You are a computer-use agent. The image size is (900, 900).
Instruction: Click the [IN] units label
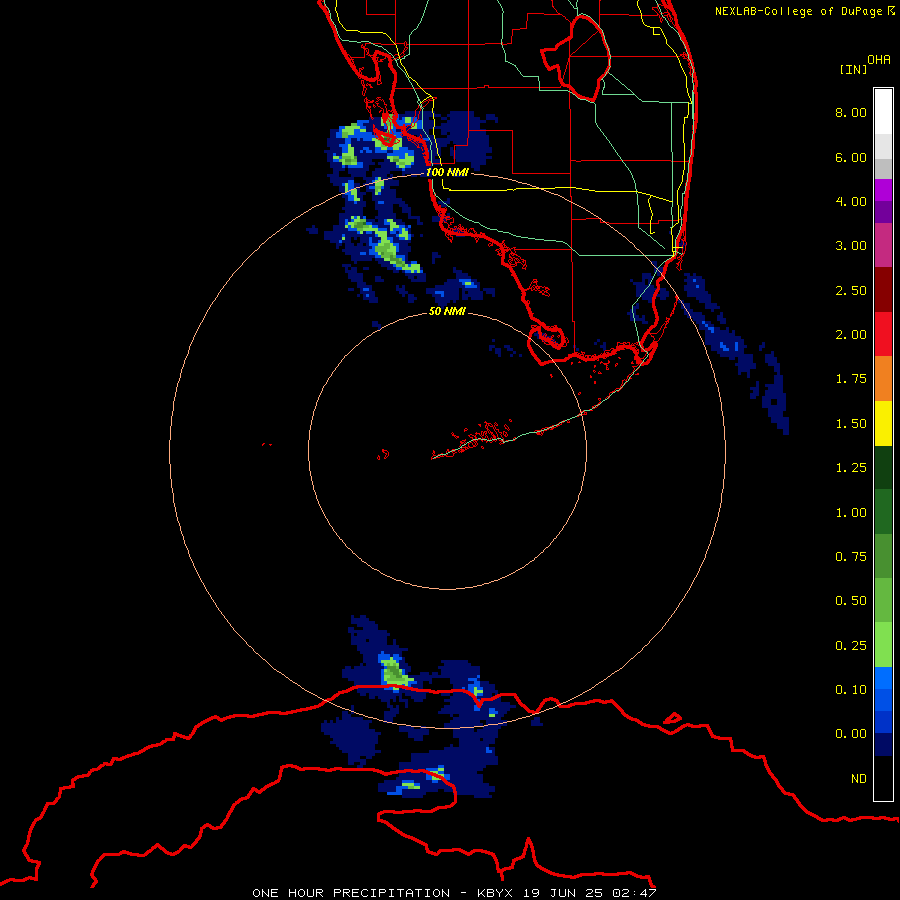pos(853,69)
